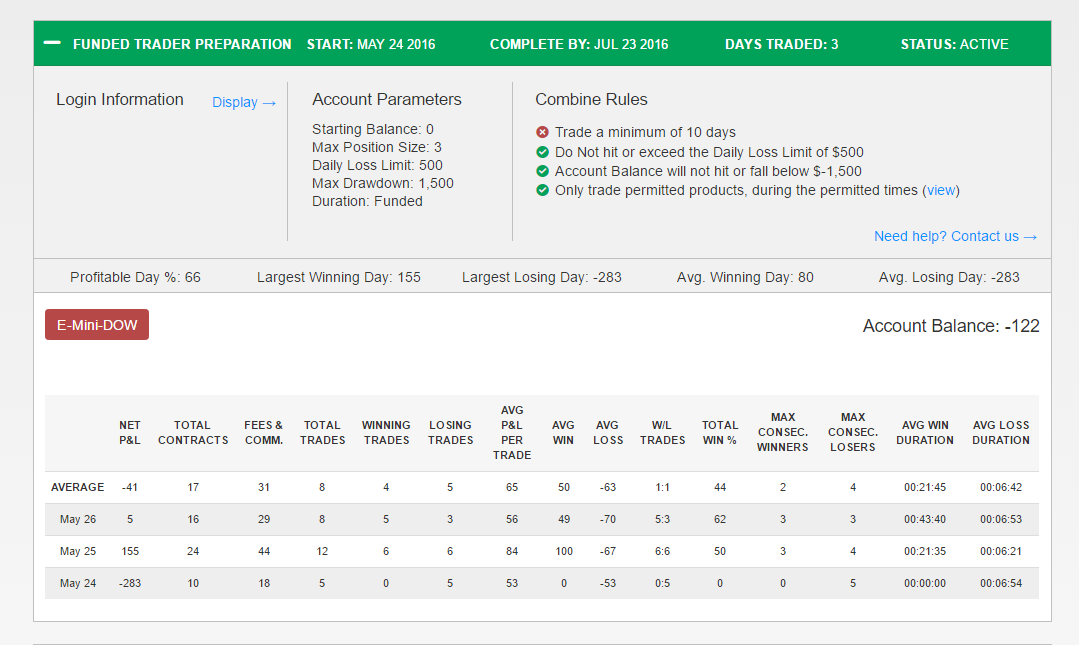Image resolution: width=1079 pixels, height=645 pixels.
Task: Click the red X icon for minimum 10 days rule
Action: pyautogui.click(x=542, y=132)
